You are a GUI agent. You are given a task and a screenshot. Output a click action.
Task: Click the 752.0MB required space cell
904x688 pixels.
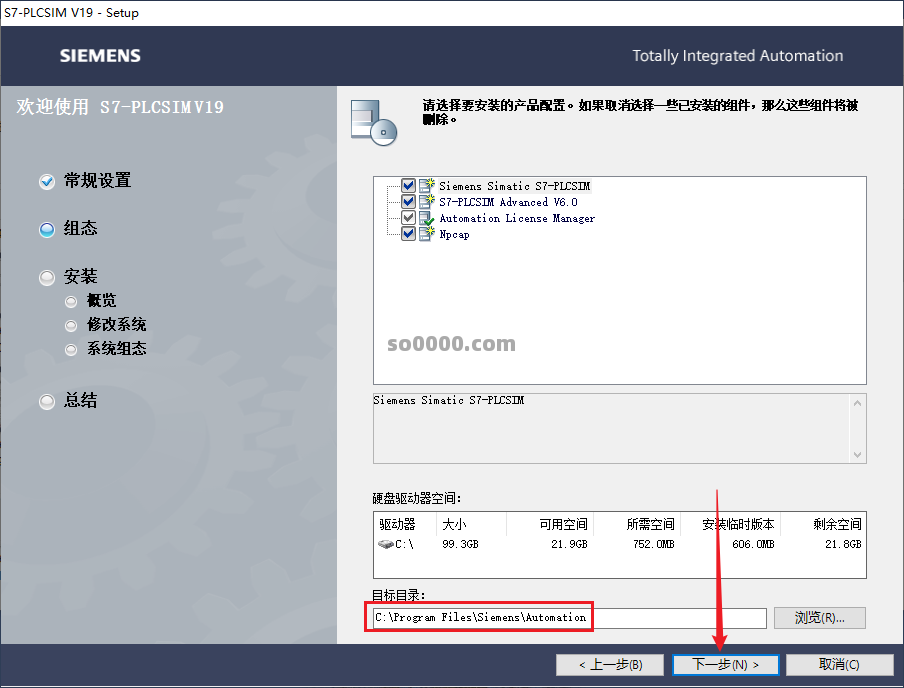point(654,544)
